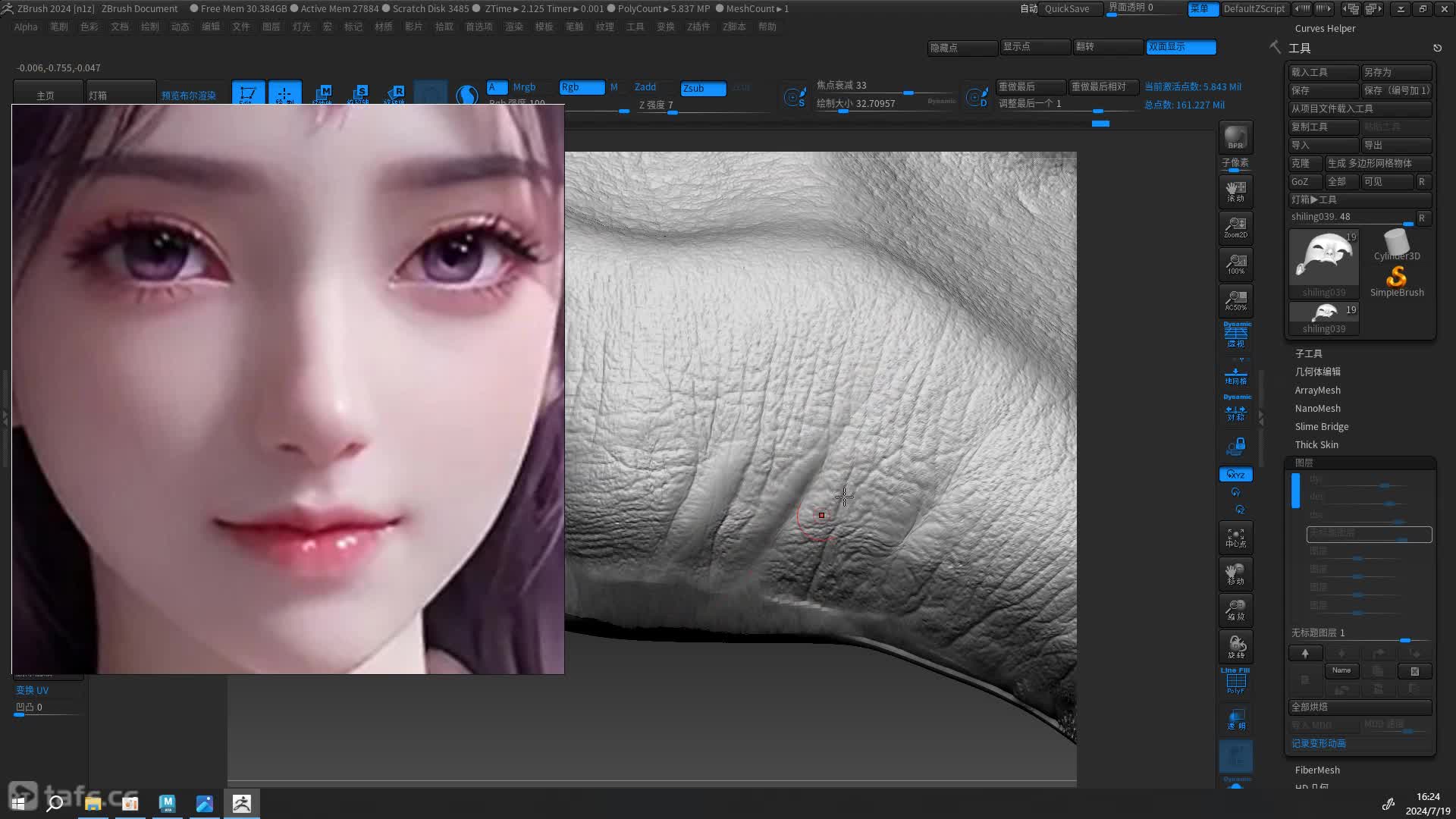The image size is (1456, 819).
Task: Activate the Zoom2D icon
Action: (1235, 227)
